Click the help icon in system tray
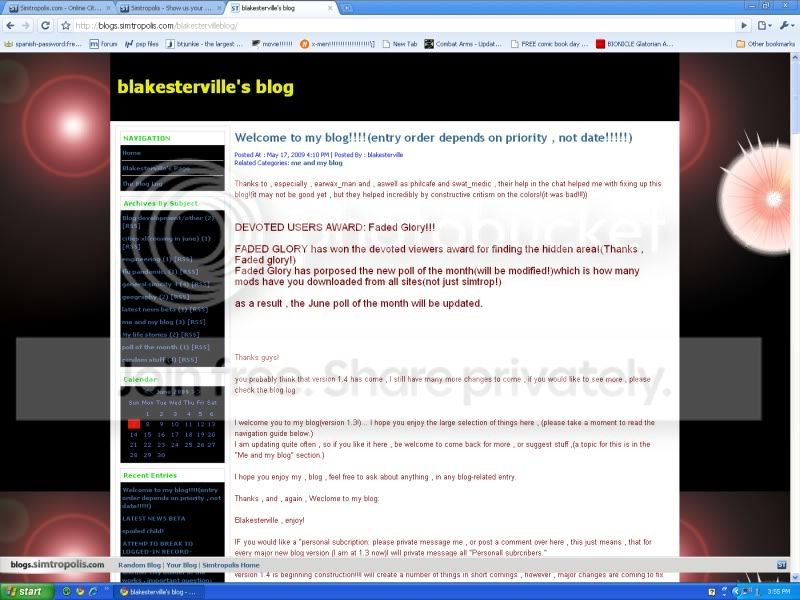The width and height of the screenshot is (800, 600). [x=712, y=592]
